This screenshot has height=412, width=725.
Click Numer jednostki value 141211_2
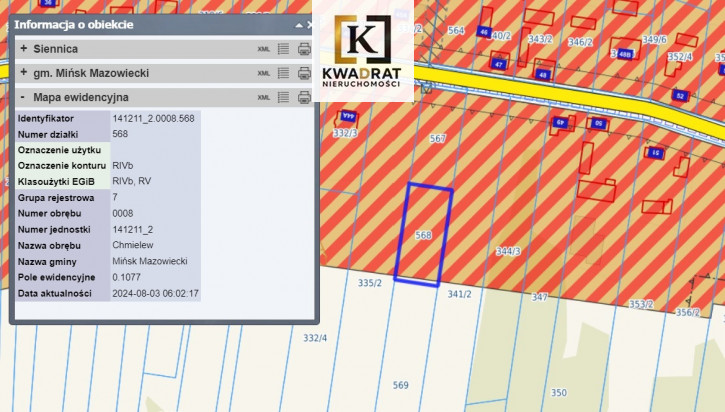pos(133,229)
